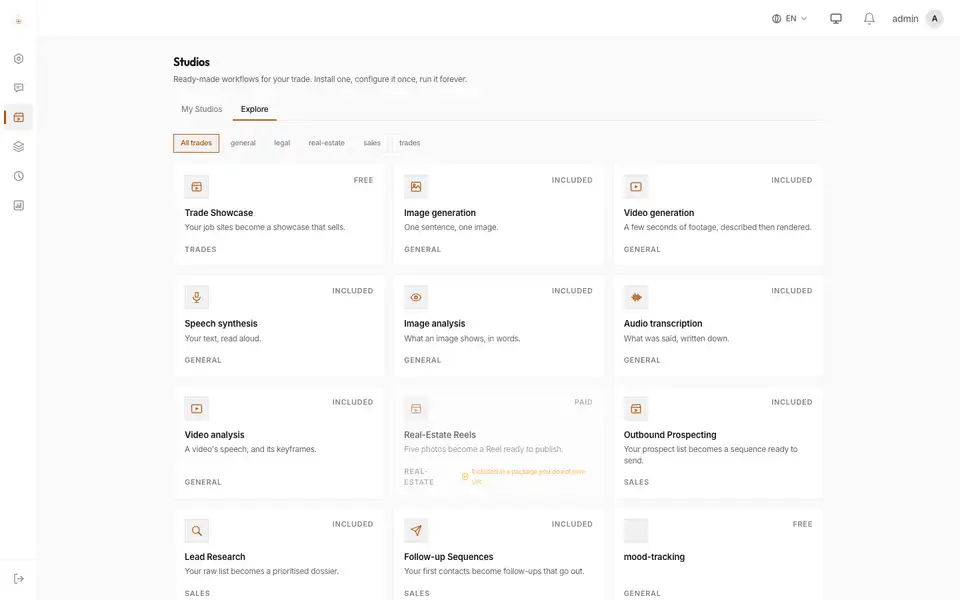Filter studios by sales
Viewport: 960px width, 600px height.
click(x=372, y=143)
